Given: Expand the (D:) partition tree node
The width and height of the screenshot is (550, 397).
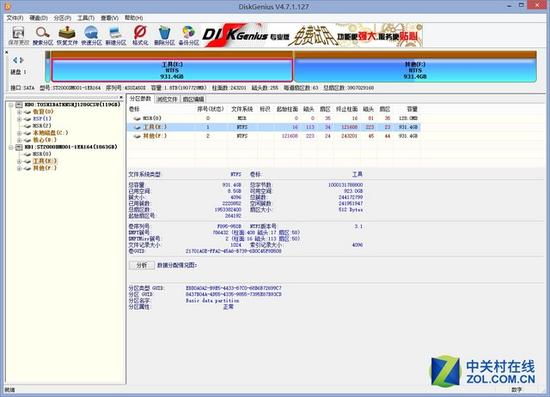Looking at the screenshot, I should [x=19, y=140].
